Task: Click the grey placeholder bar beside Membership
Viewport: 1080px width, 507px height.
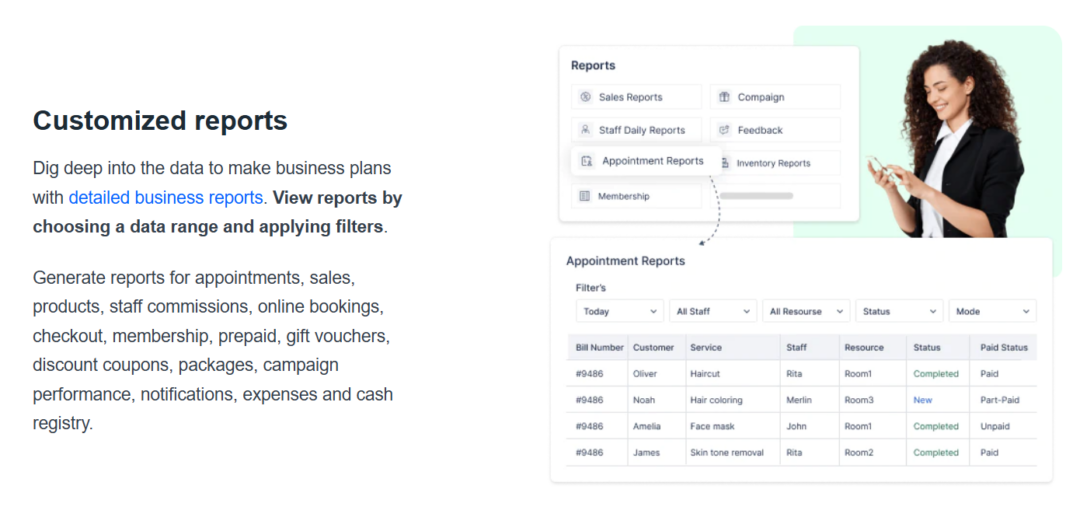Action: (756, 196)
